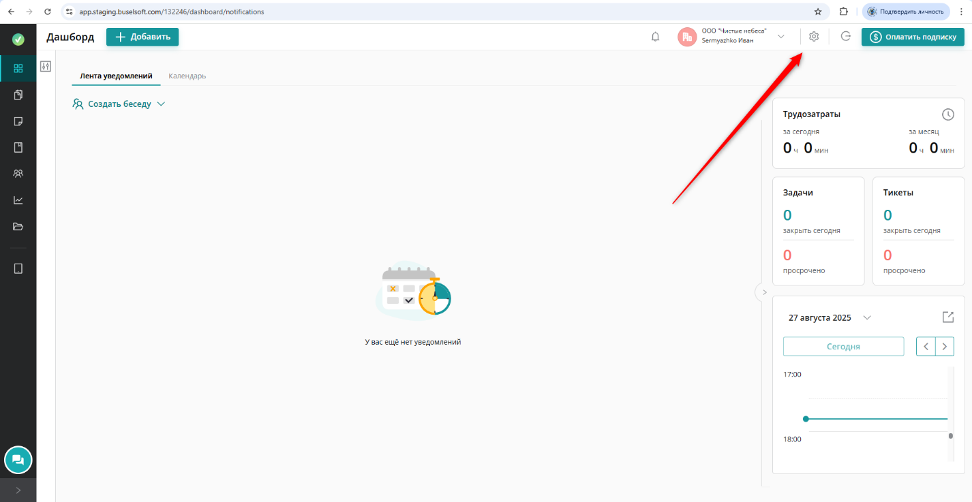Open browser extensions puzzle icon
This screenshot has width=972, height=502.
pos(844,11)
